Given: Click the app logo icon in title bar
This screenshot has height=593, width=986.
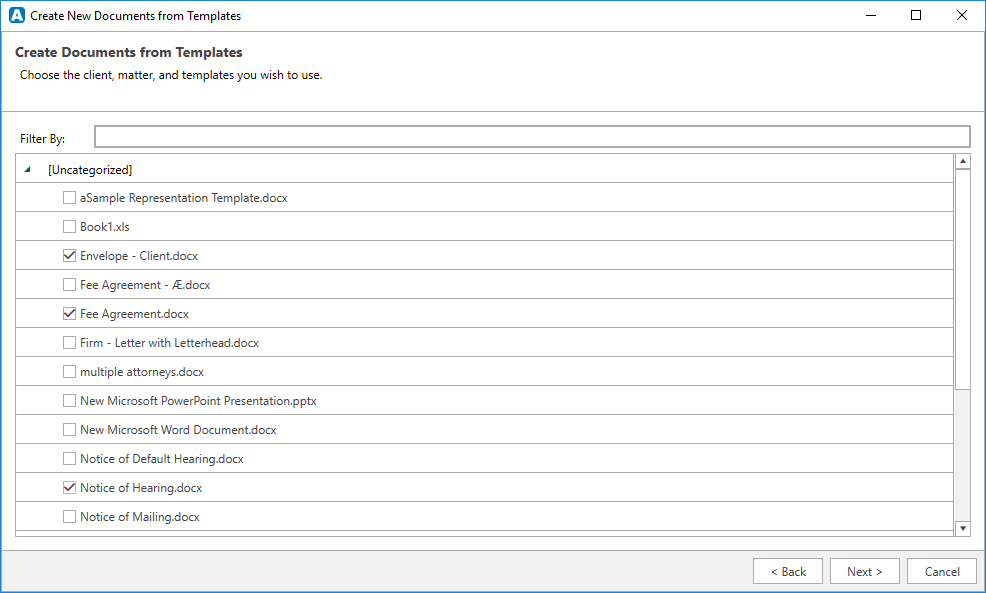Looking at the screenshot, I should [16, 16].
